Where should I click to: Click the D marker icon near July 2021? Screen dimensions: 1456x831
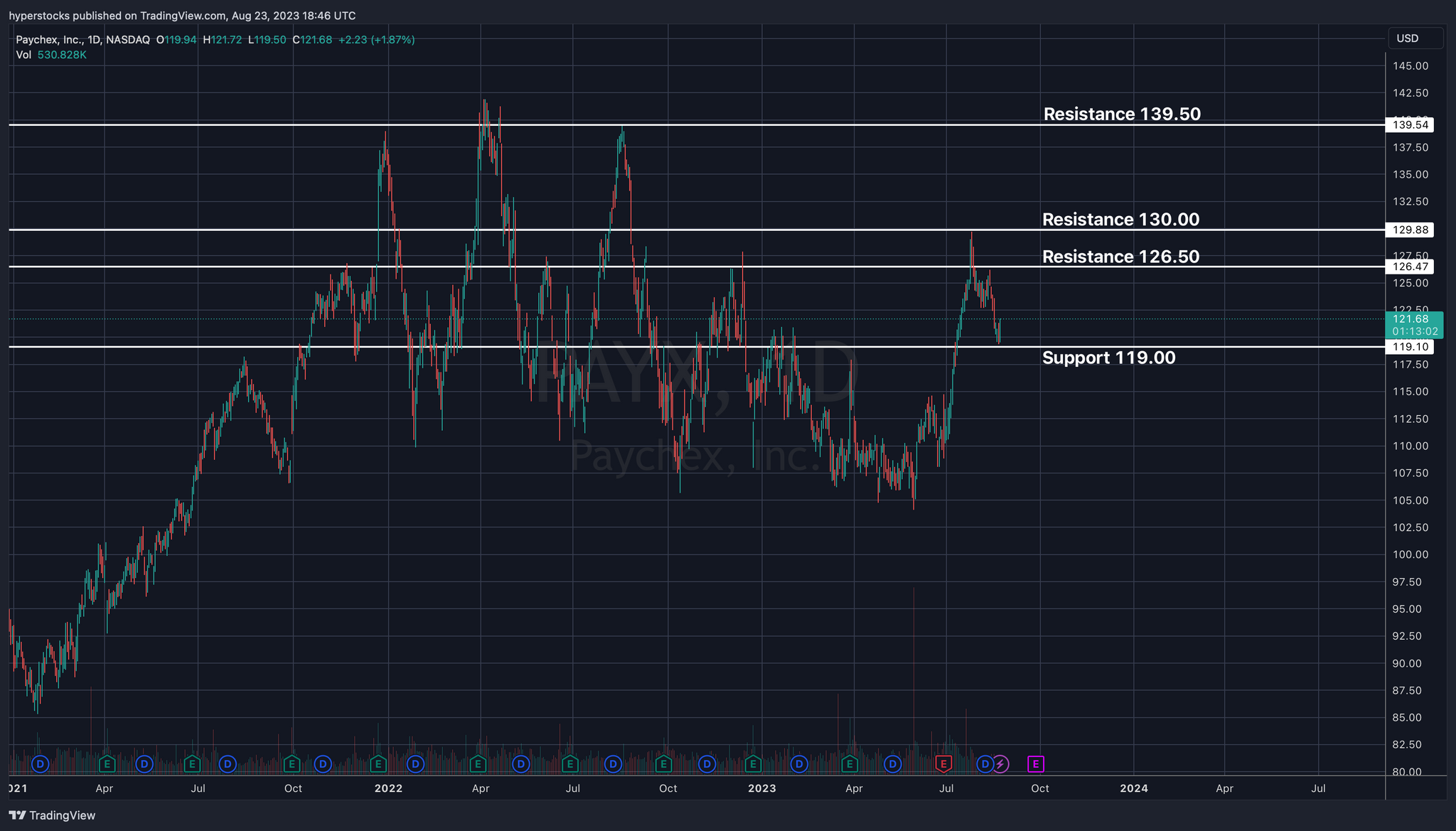(227, 764)
